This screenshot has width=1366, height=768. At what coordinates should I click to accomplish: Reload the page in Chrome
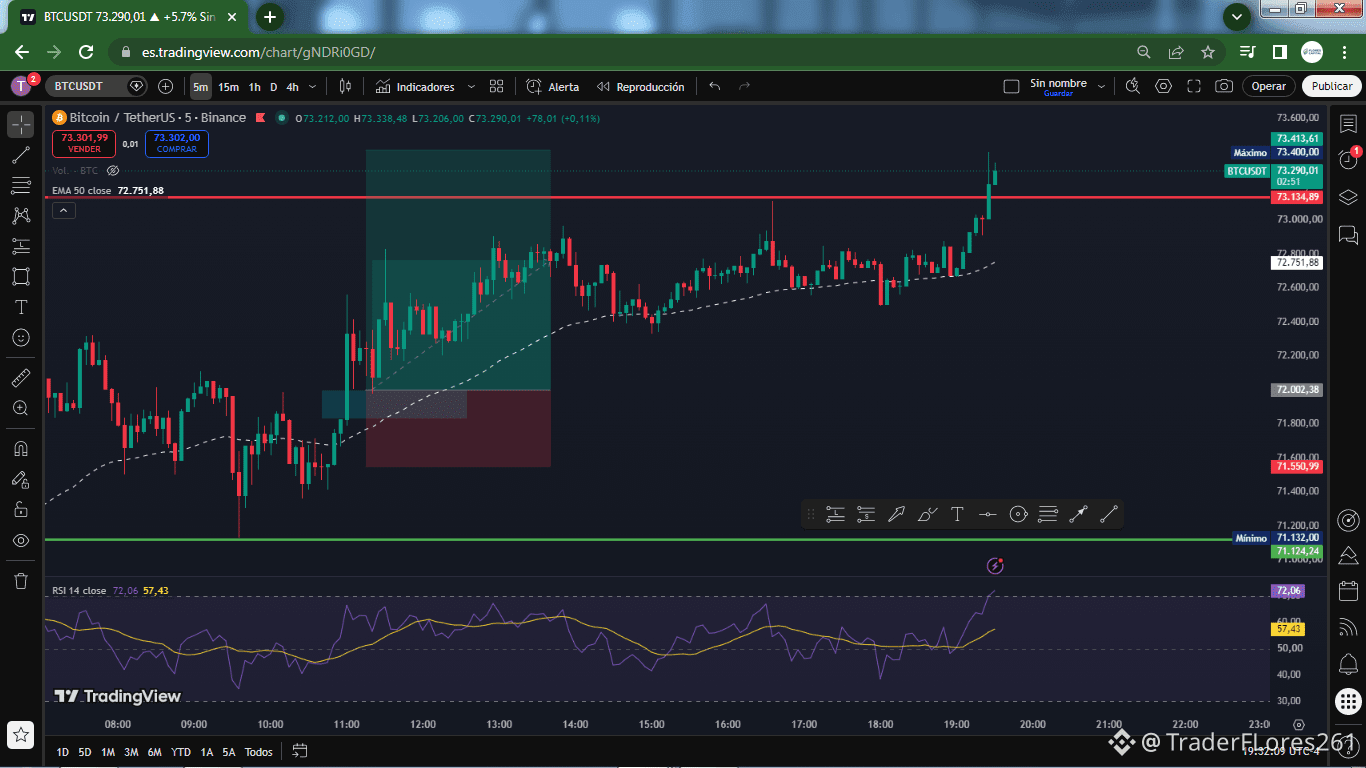tap(86, 52)
